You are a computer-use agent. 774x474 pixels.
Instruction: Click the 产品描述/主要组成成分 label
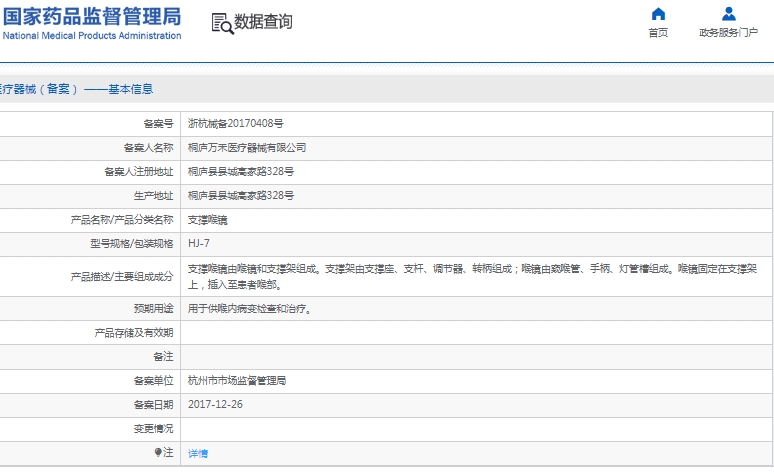pyautogui.click(x=122, y=276)
